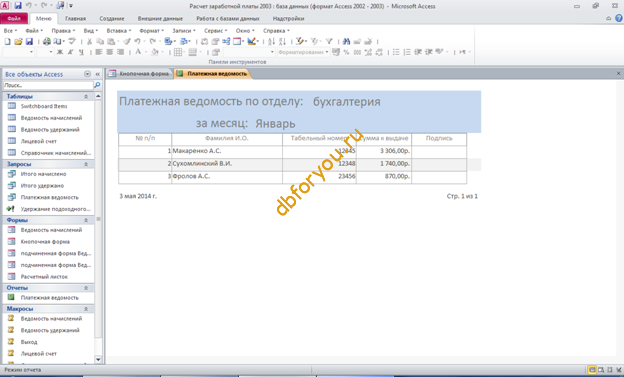Switch to Design View in status bar

coord(619,370)
